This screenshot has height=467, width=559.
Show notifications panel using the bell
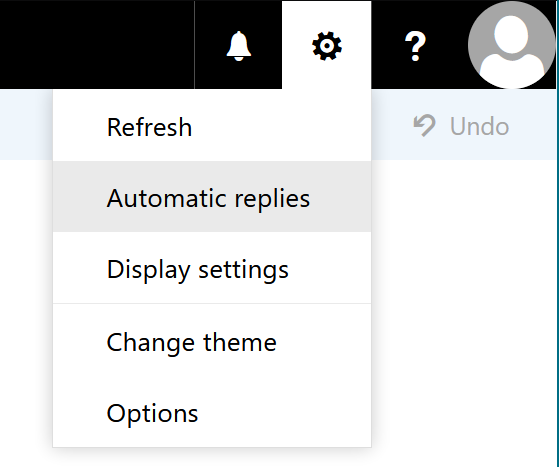coord(239,46)
